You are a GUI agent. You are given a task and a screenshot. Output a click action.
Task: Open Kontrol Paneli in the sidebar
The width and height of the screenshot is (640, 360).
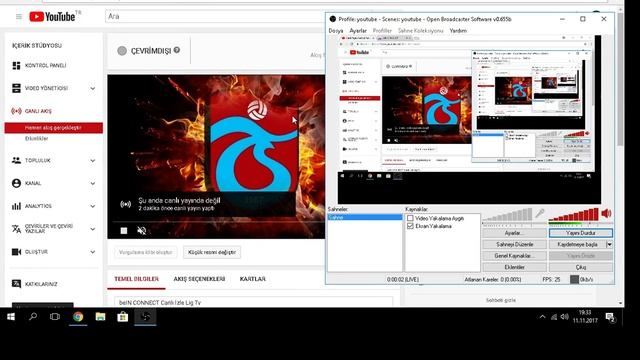(45, 65)
